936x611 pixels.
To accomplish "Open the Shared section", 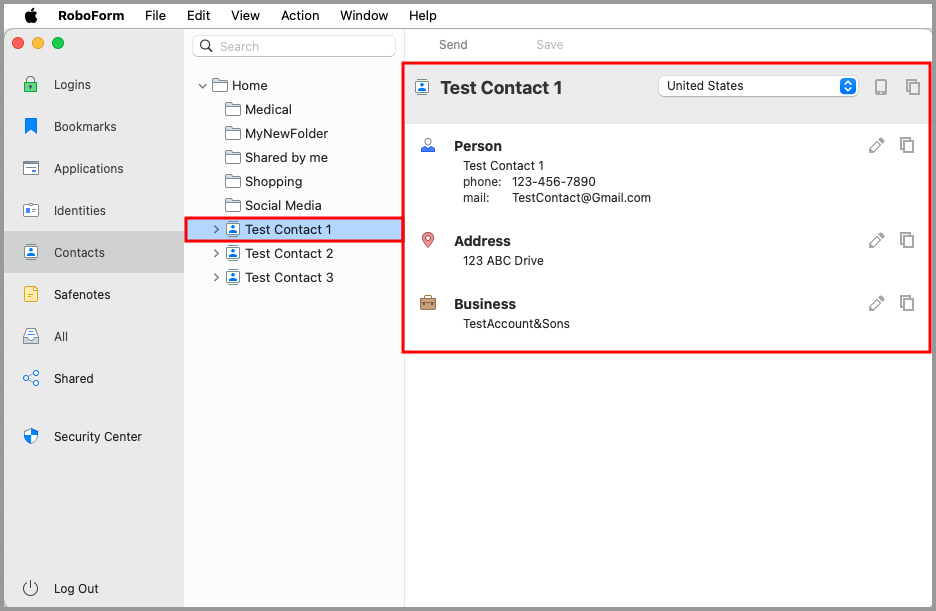I will pos(94,378).
